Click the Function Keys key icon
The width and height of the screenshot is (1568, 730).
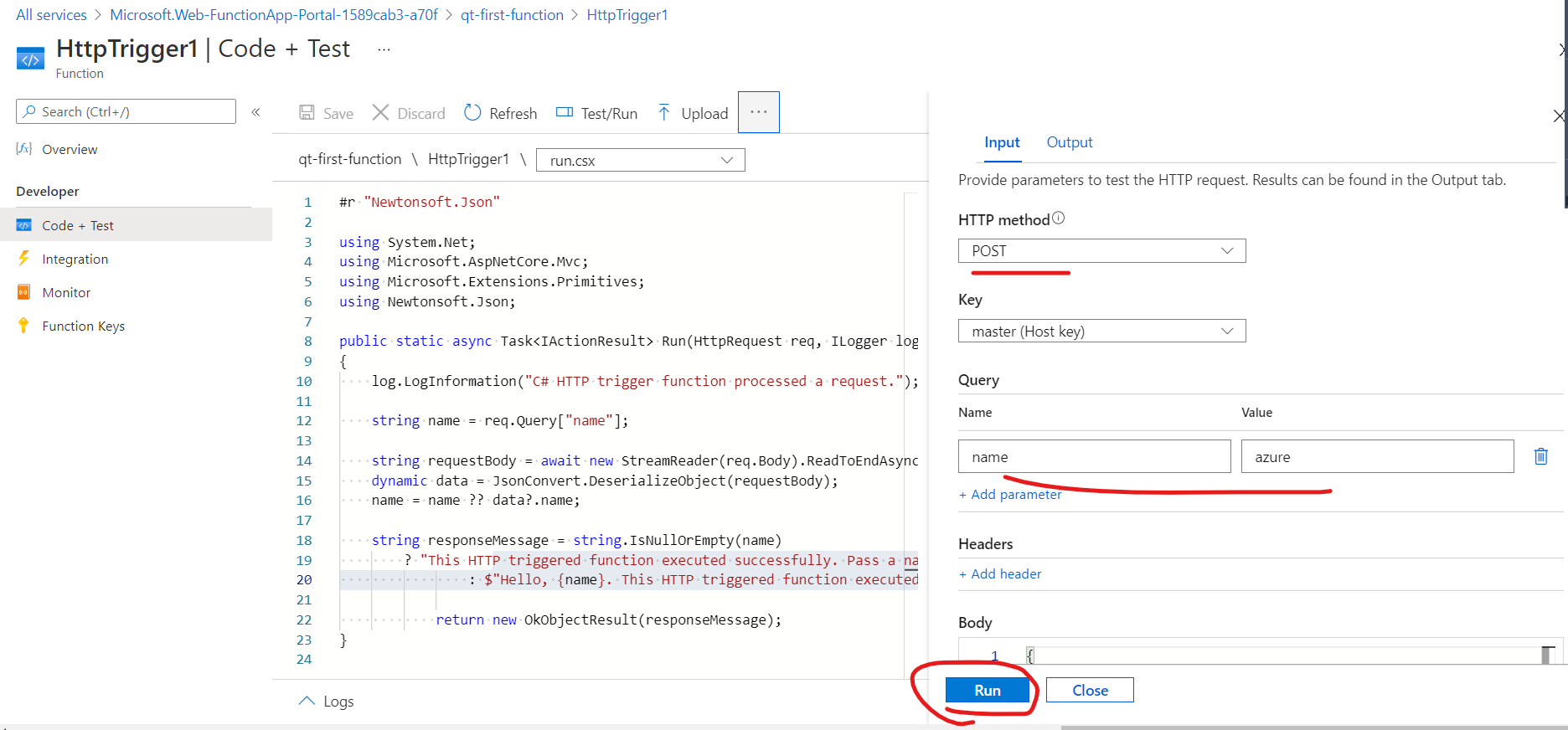tap(23, 326)
